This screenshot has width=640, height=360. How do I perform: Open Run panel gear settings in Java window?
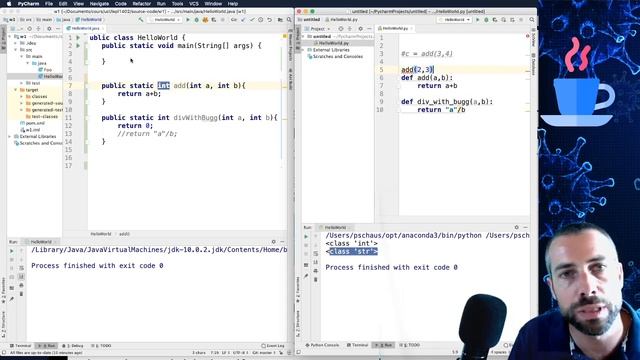tap(273, 242)
